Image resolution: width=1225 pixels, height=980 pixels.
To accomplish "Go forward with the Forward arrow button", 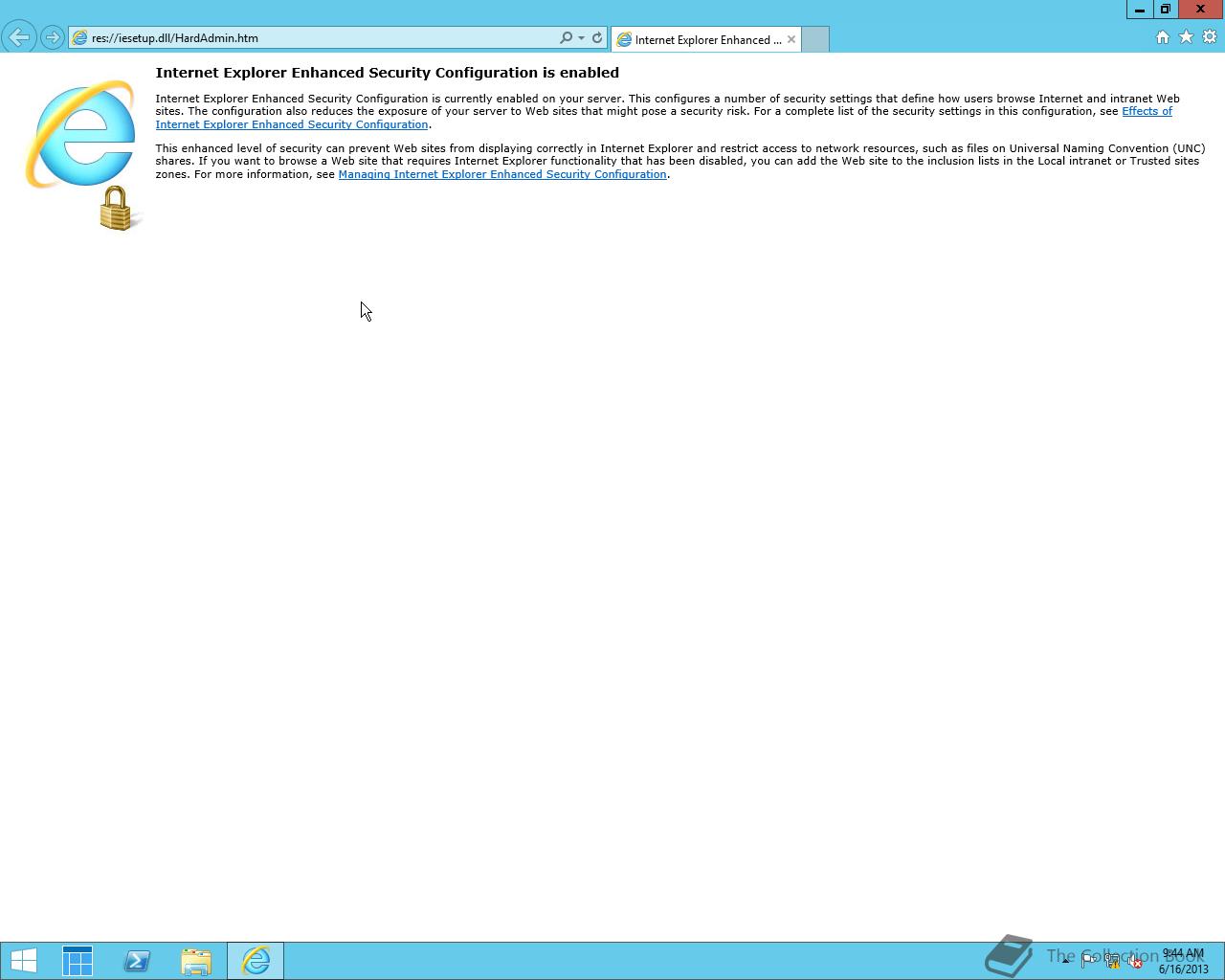I will [x=53, y=38].
